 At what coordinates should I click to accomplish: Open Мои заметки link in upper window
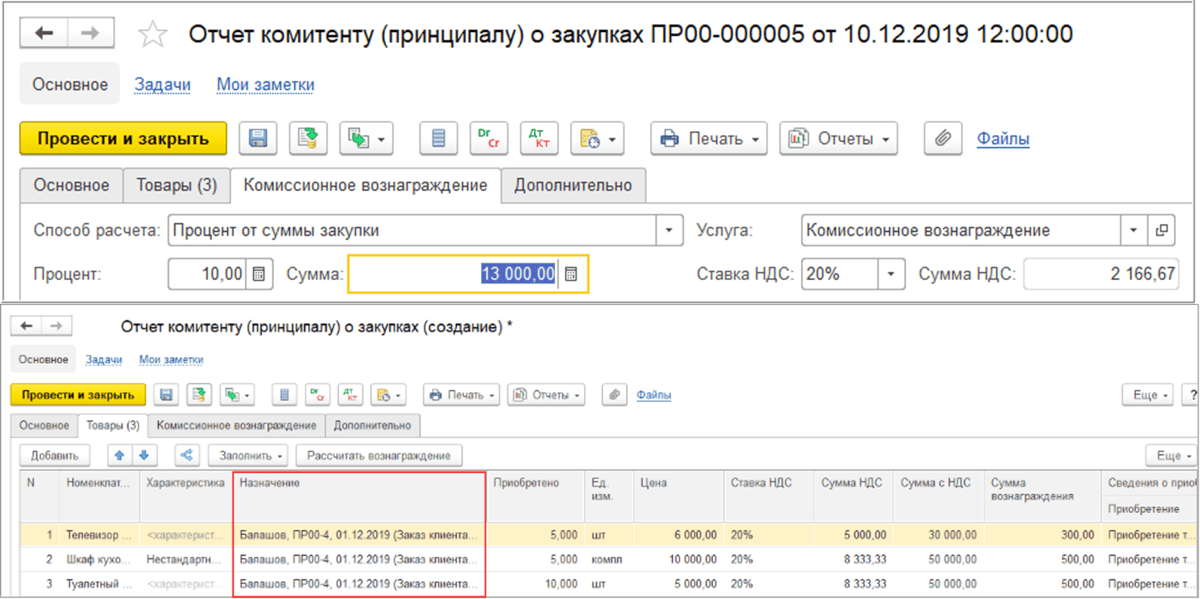[265, 85]
